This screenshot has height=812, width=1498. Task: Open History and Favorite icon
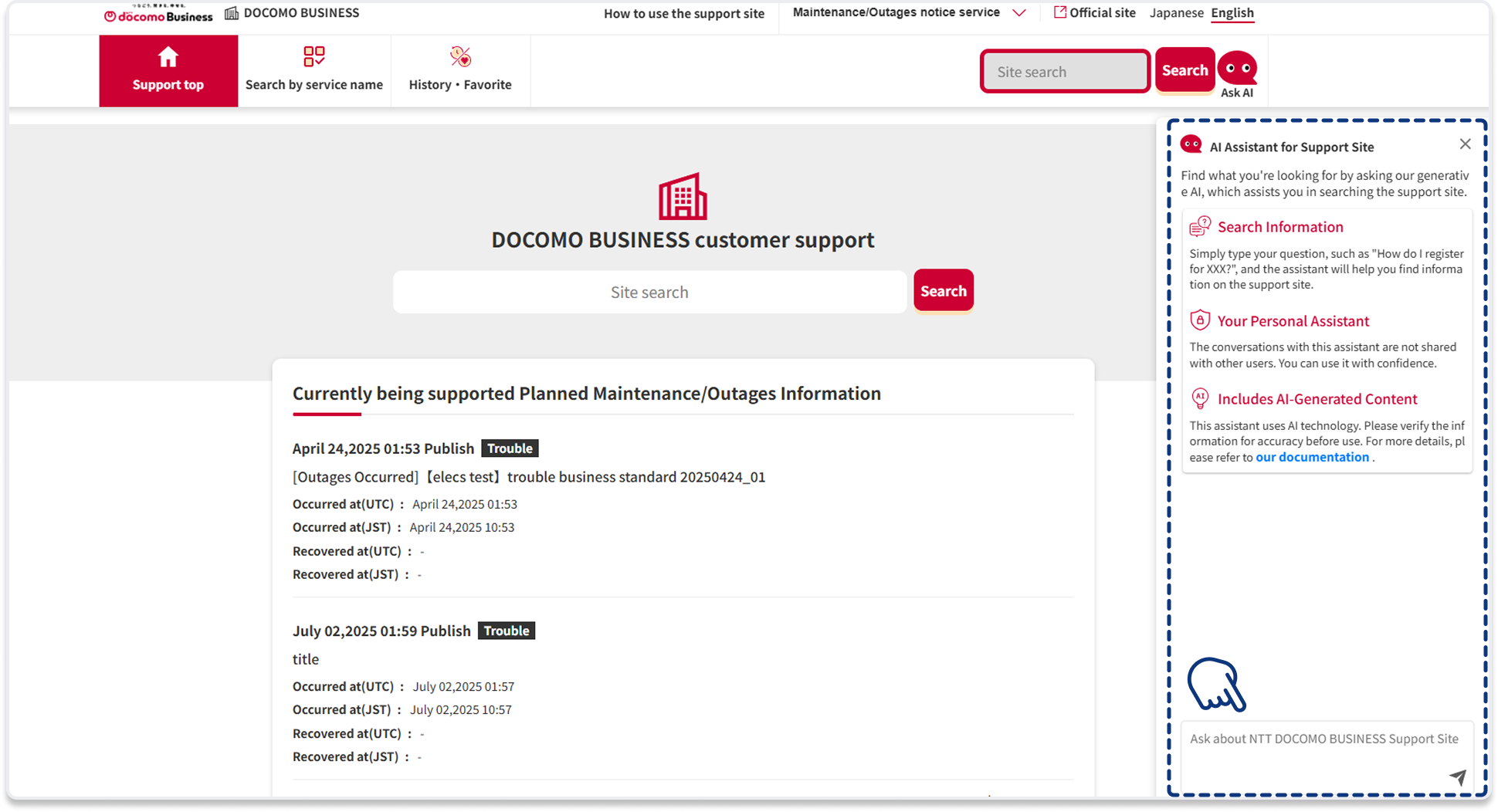460,57
